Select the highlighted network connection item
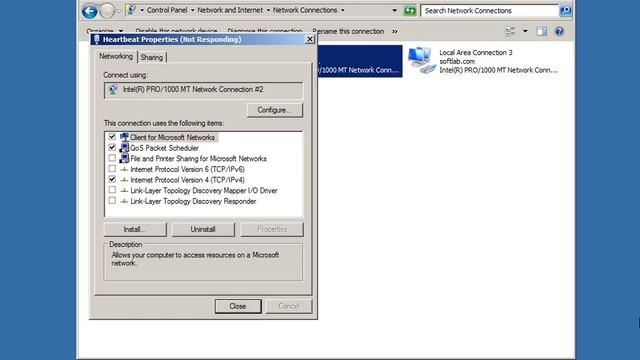The width and height of the screenshot is (640, 360). (360, 61)
